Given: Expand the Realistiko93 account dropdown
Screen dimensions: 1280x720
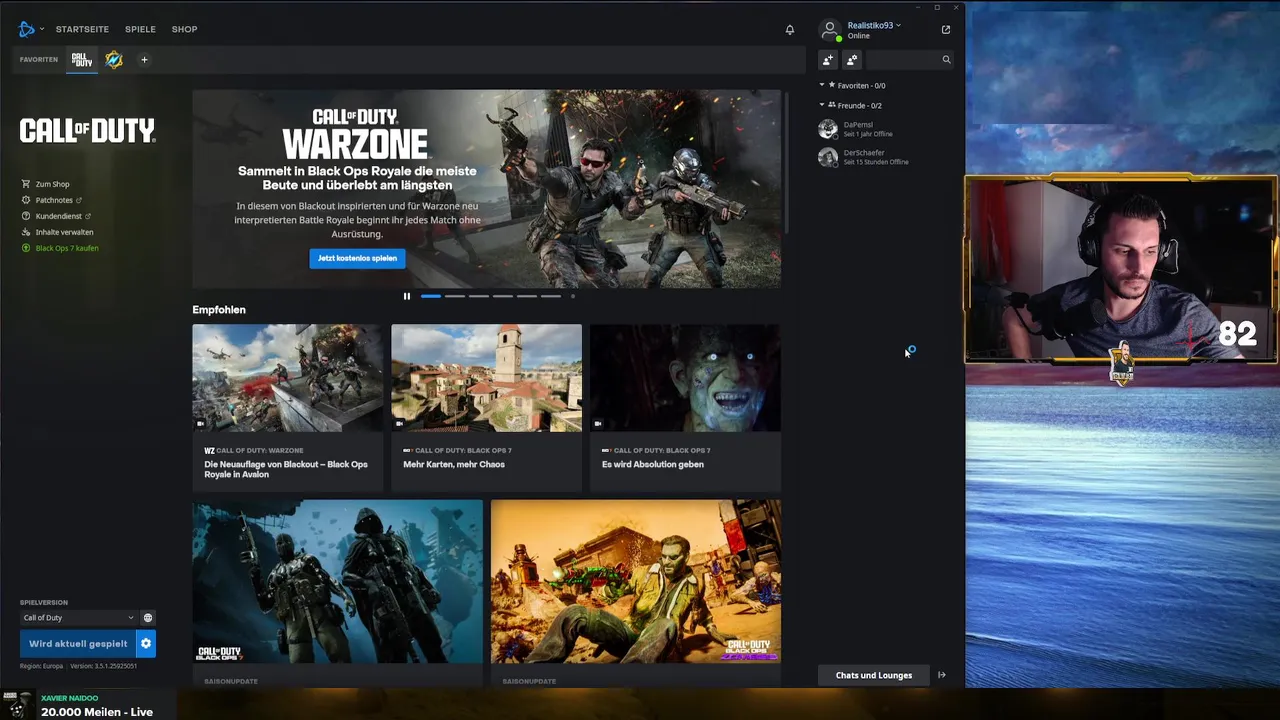Looking at the screenshot, I should tap(874, 25).
